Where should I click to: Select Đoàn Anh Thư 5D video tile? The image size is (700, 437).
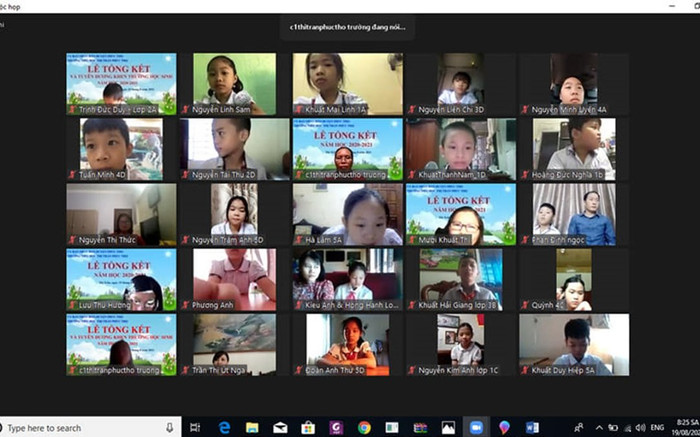[348, 345]
